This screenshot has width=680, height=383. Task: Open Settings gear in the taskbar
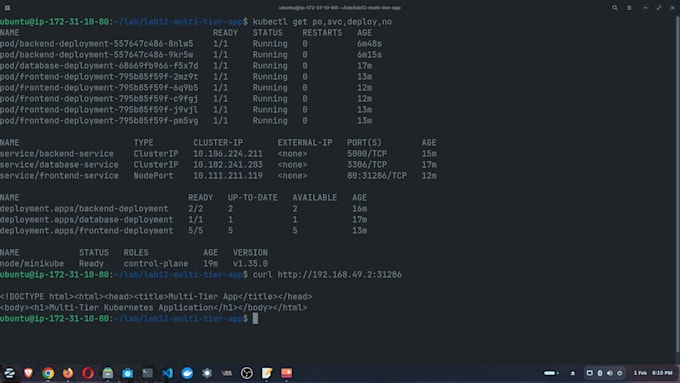(x=207, y=373)
